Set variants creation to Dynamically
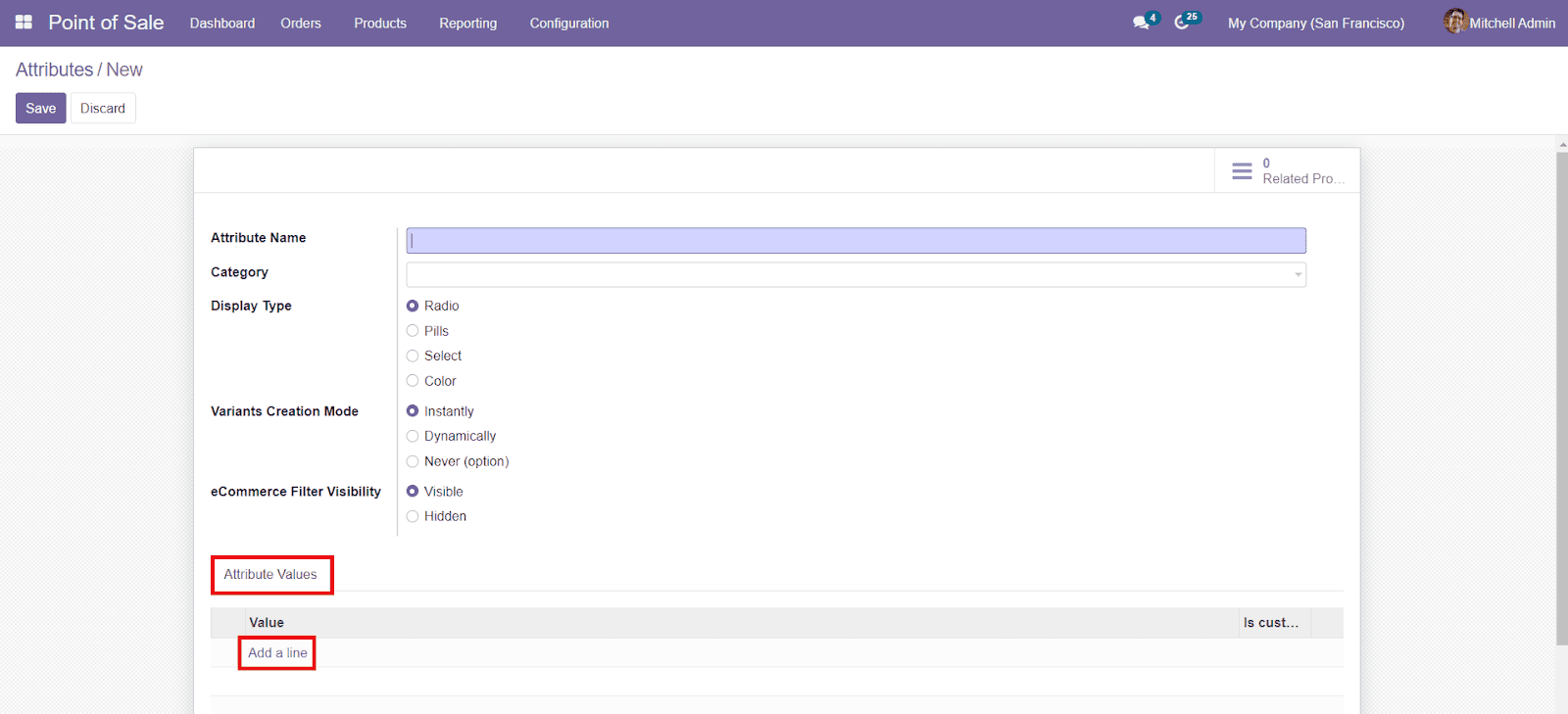The image size is (1568, 714). click(413, 436)
